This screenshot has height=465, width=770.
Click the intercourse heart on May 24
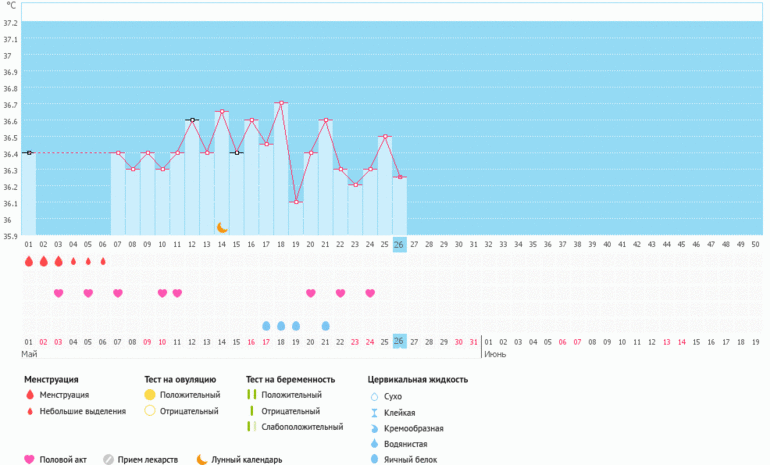pyautogui.click(x=370, y=293)
